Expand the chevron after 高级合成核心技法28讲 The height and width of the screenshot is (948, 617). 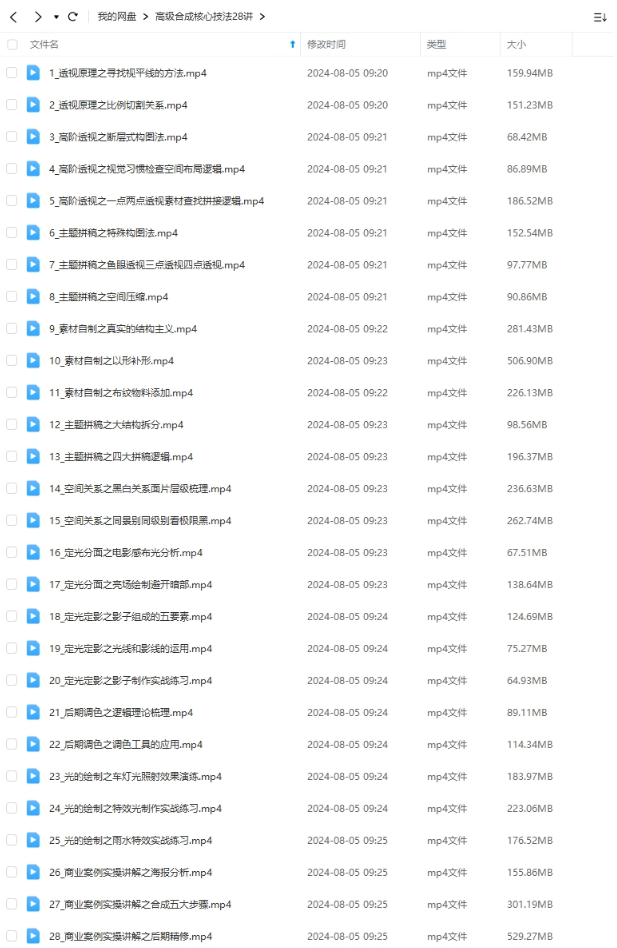(x=262, y=17)
